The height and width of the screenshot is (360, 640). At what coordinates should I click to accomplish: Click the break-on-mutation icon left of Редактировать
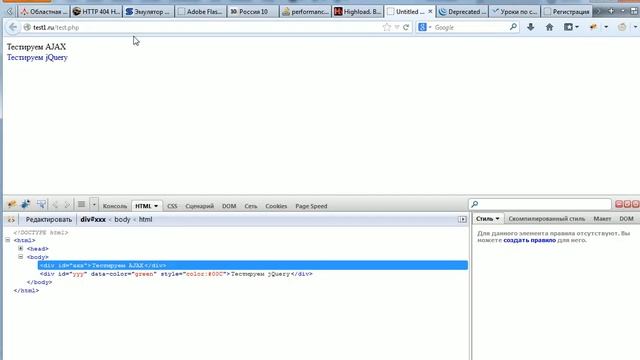(11, 220)
